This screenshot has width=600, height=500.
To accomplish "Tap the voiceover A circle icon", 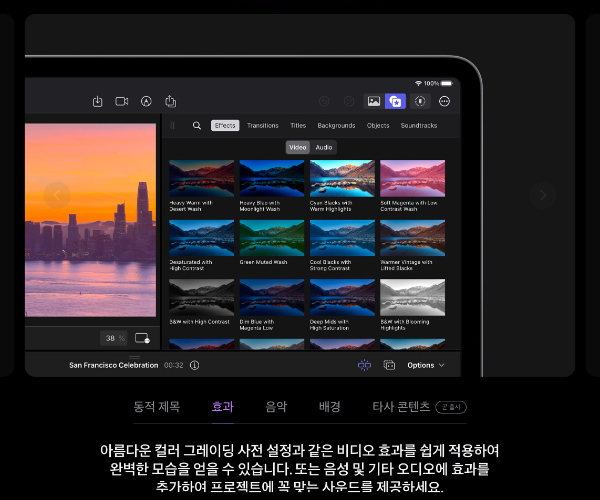I will click(146, 101).
